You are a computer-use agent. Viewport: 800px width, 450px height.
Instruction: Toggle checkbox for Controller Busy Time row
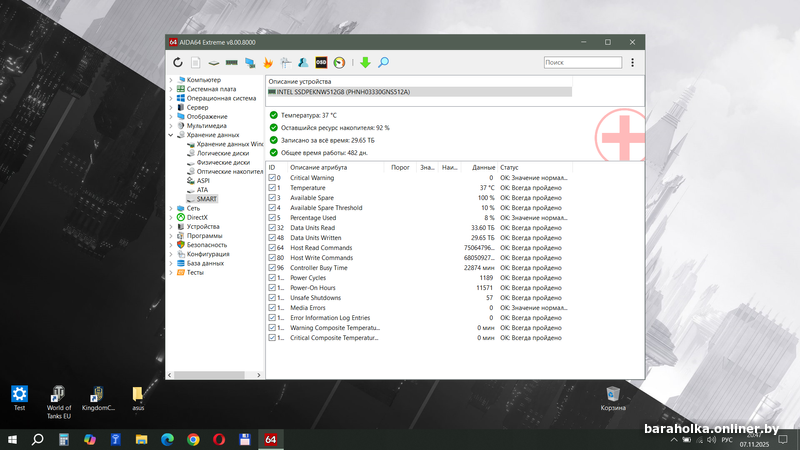[x=272, y=267]
